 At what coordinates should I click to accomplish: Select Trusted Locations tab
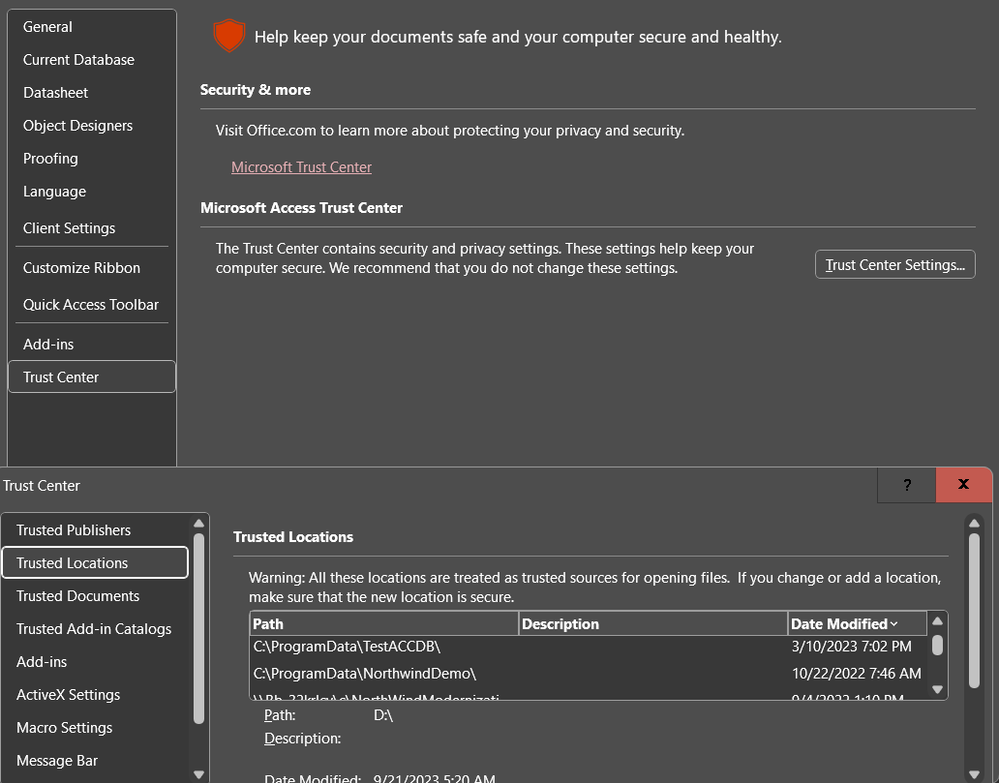pos(95,563)
